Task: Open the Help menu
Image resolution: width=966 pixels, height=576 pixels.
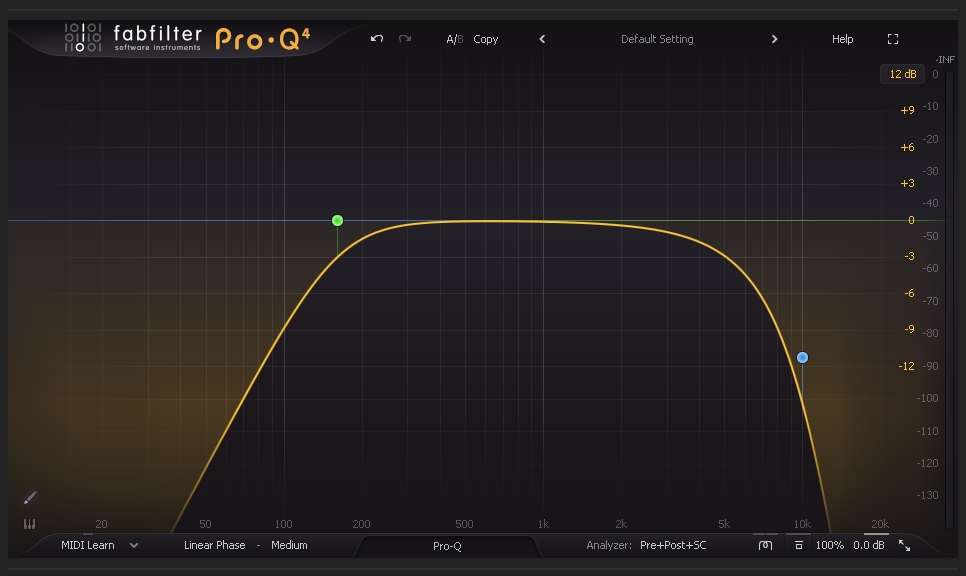Action: [842, 39]
